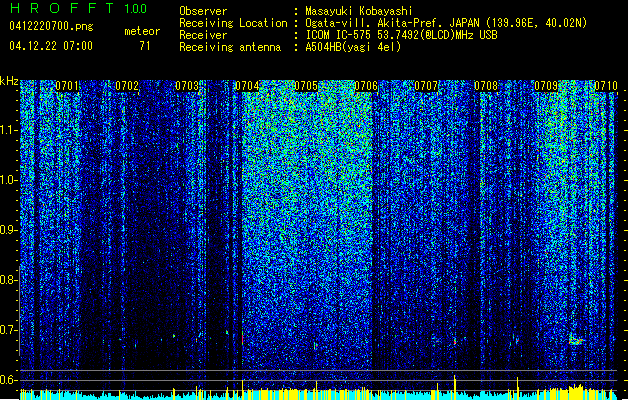The image size is (629, 400).
Task: Click the kHz axis unit label
Action: tap(9, 81)
